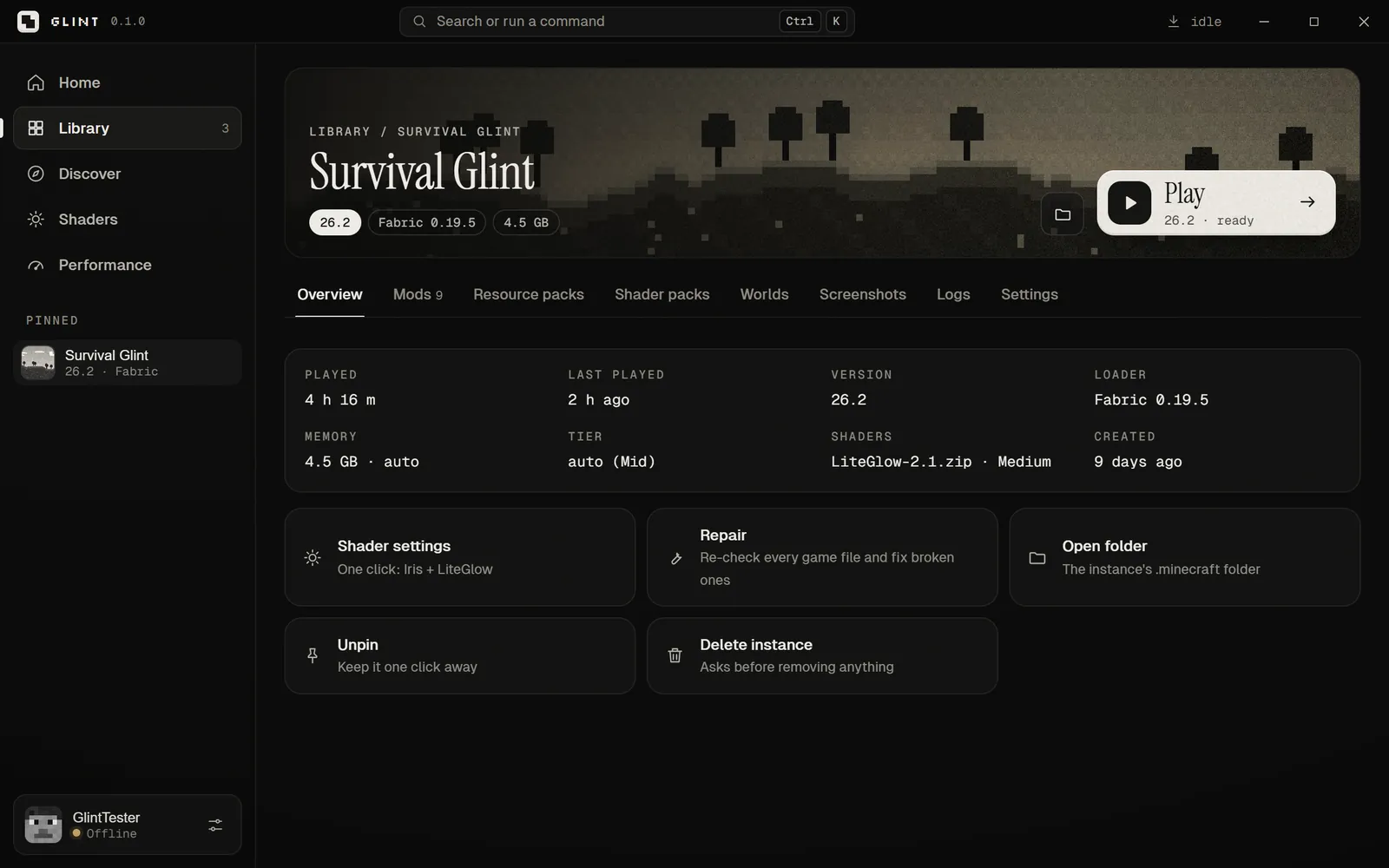Open account settings sliders icon
This screenshot has height=868, width=1389.
coord(215,825)
